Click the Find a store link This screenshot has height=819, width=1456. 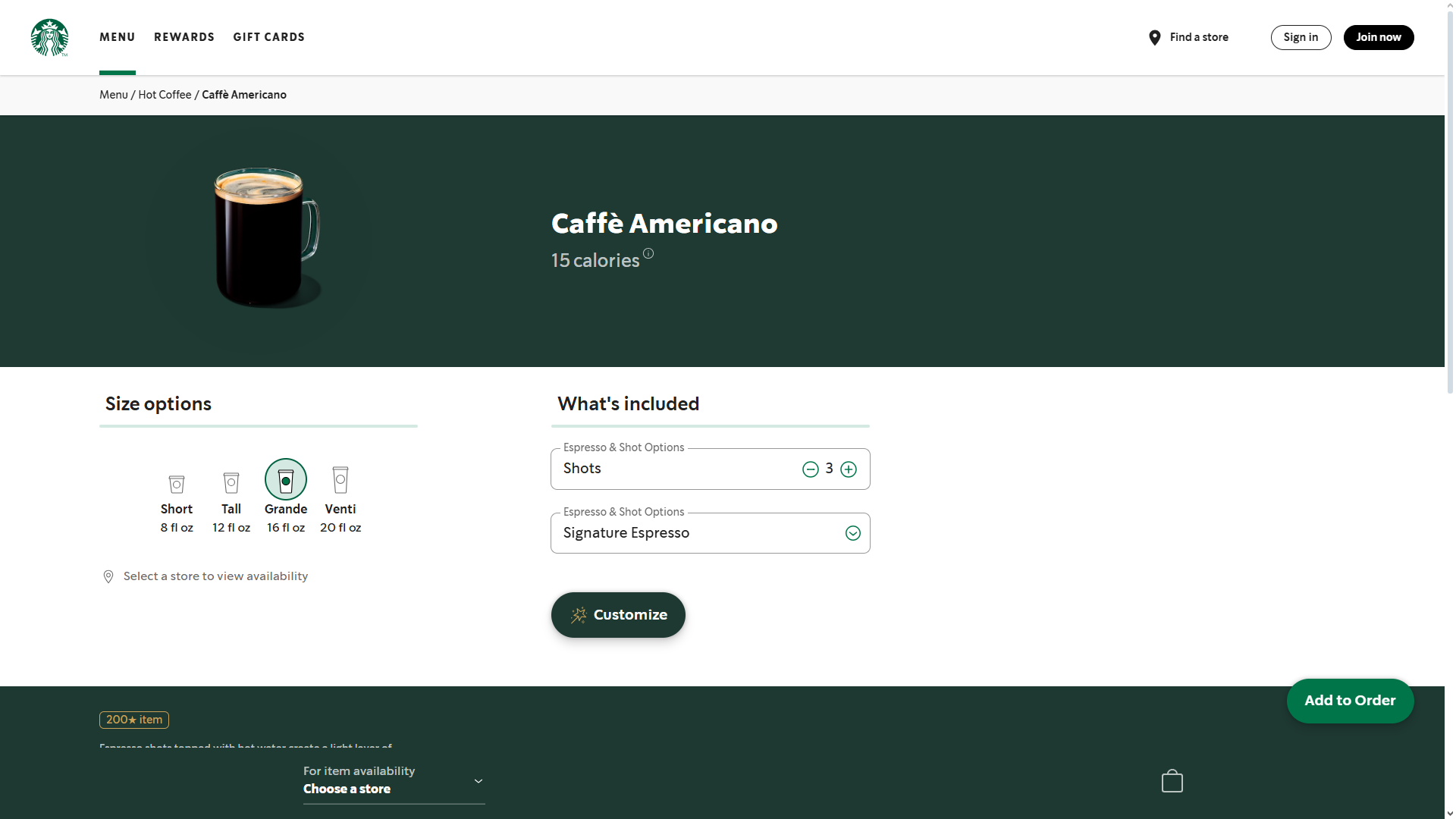(1188, 37)
